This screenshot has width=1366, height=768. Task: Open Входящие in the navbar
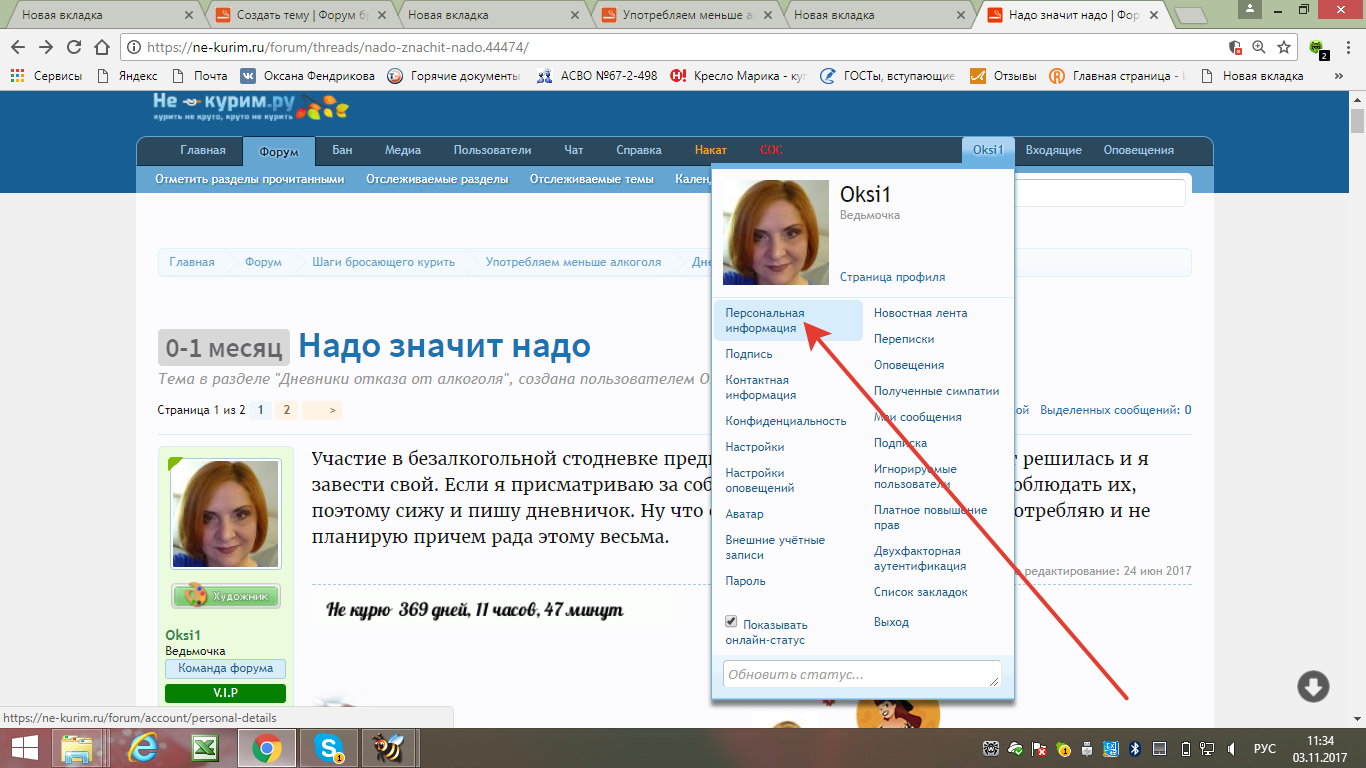point(1054,150)
